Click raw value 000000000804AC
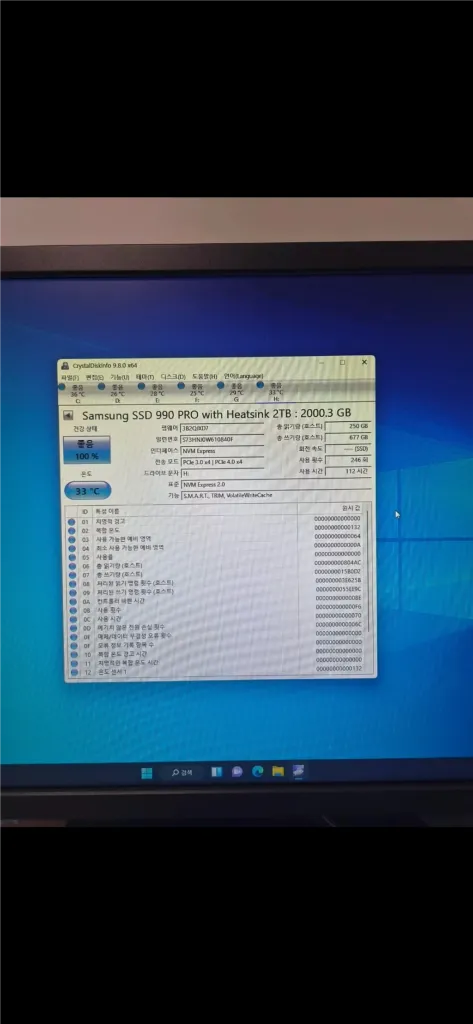 pos(338,562)
